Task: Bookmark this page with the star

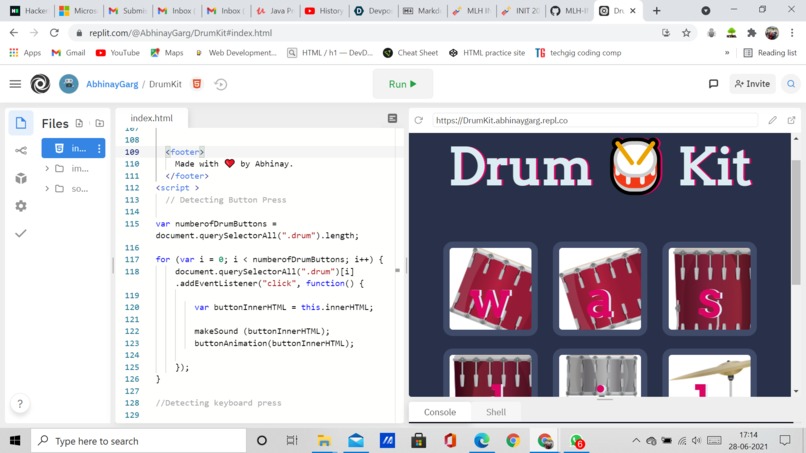Action: pos(686,33)
